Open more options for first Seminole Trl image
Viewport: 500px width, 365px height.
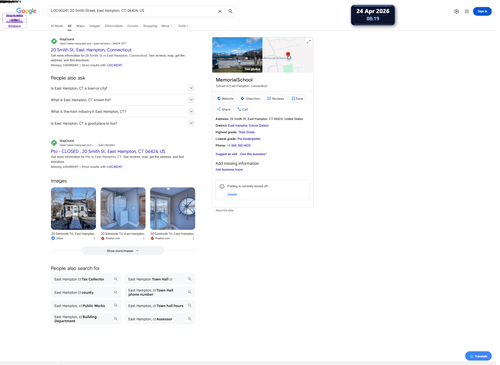94,238
